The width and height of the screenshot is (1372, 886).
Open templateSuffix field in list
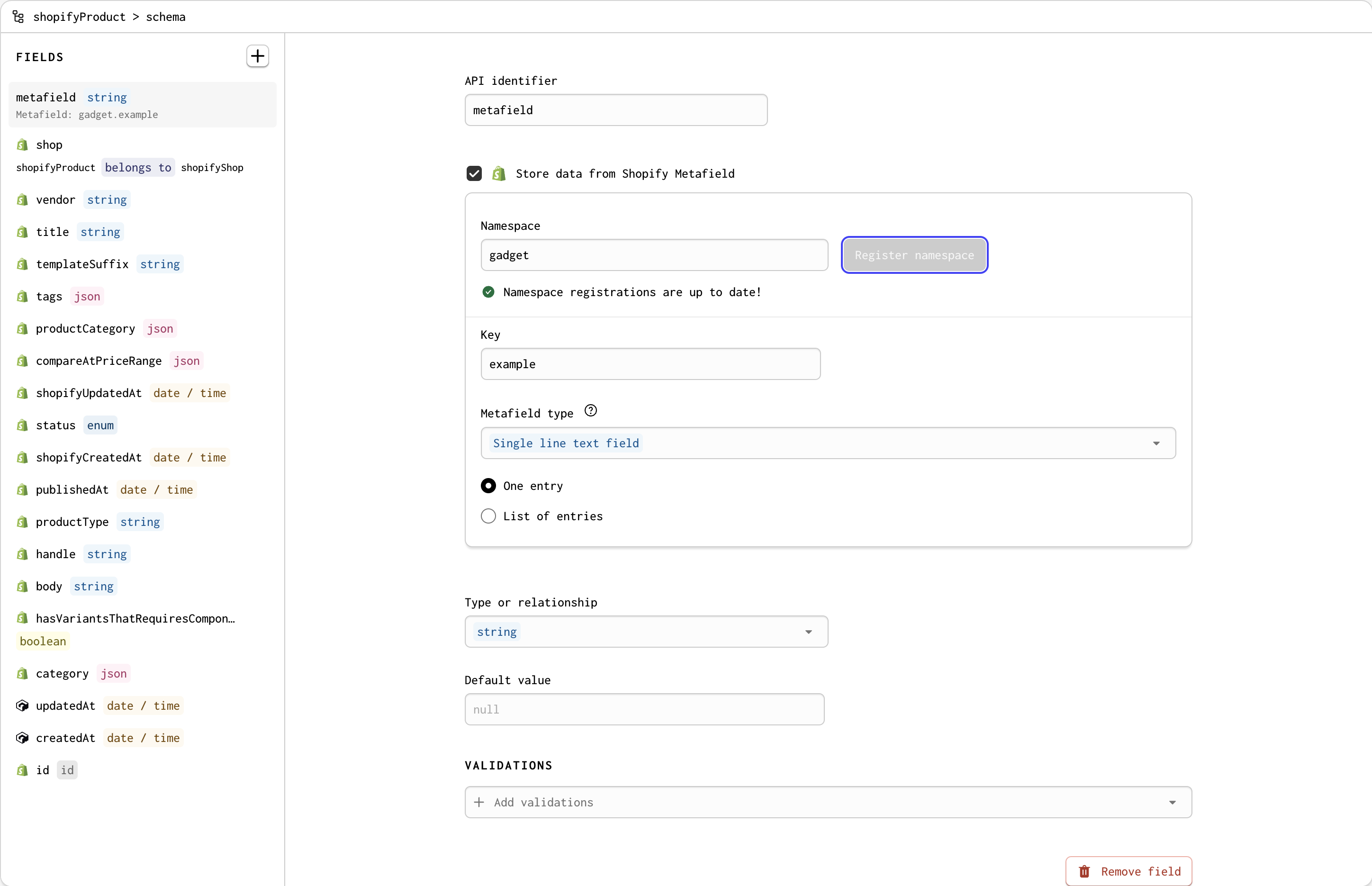[x=142, y=264]
